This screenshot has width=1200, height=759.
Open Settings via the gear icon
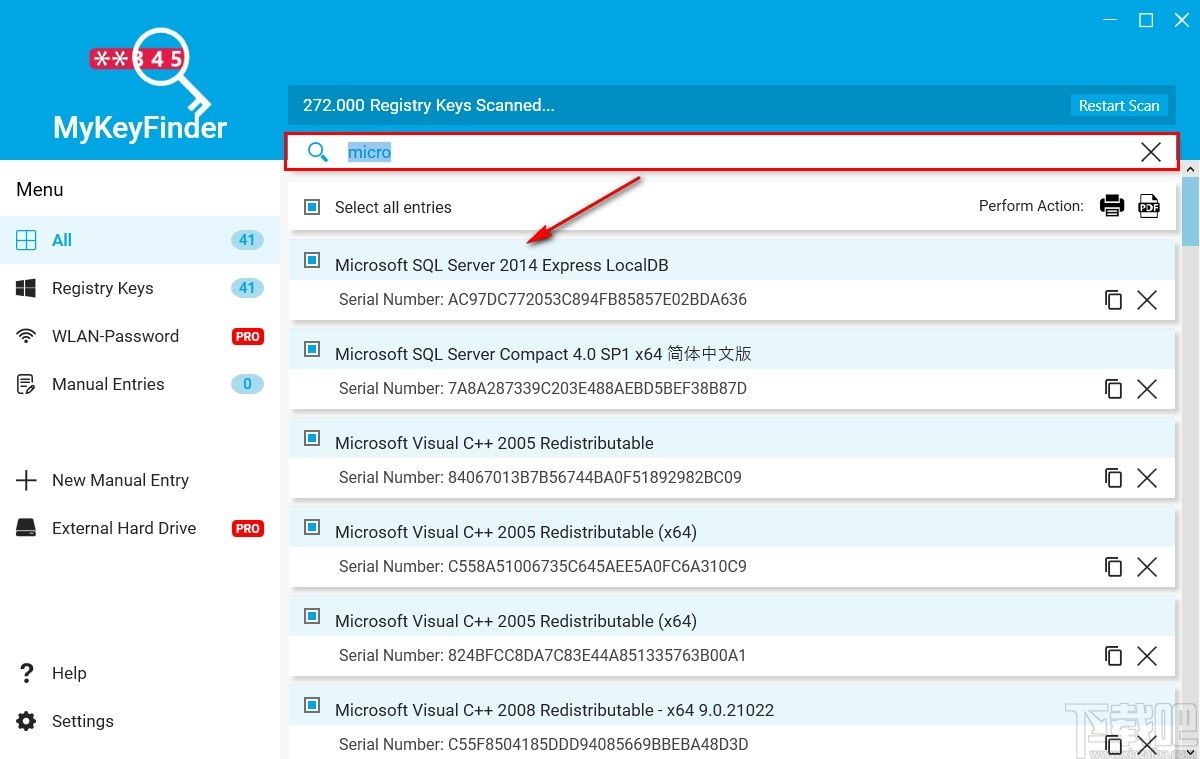click(27, 720)
